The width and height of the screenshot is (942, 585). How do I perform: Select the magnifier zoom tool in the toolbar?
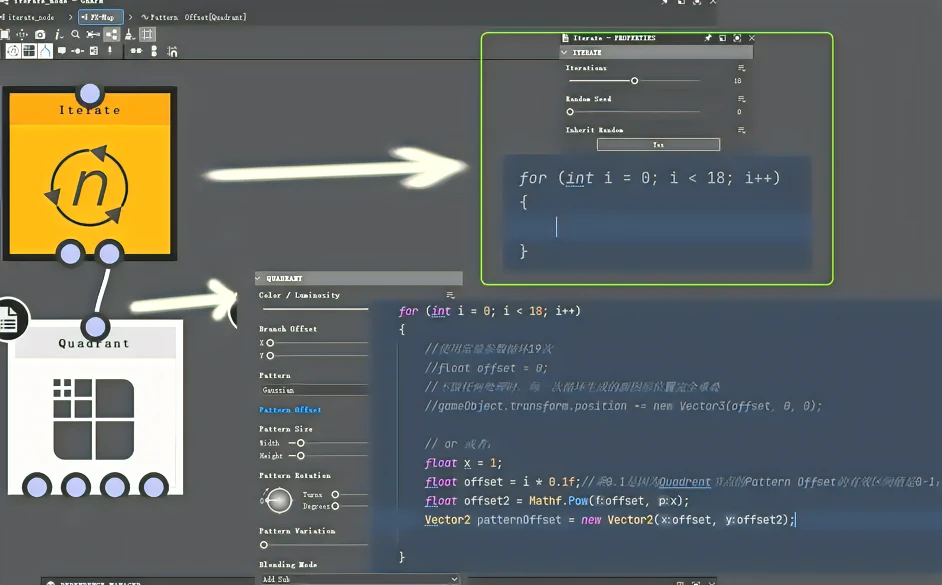click(x=75, y=35)
